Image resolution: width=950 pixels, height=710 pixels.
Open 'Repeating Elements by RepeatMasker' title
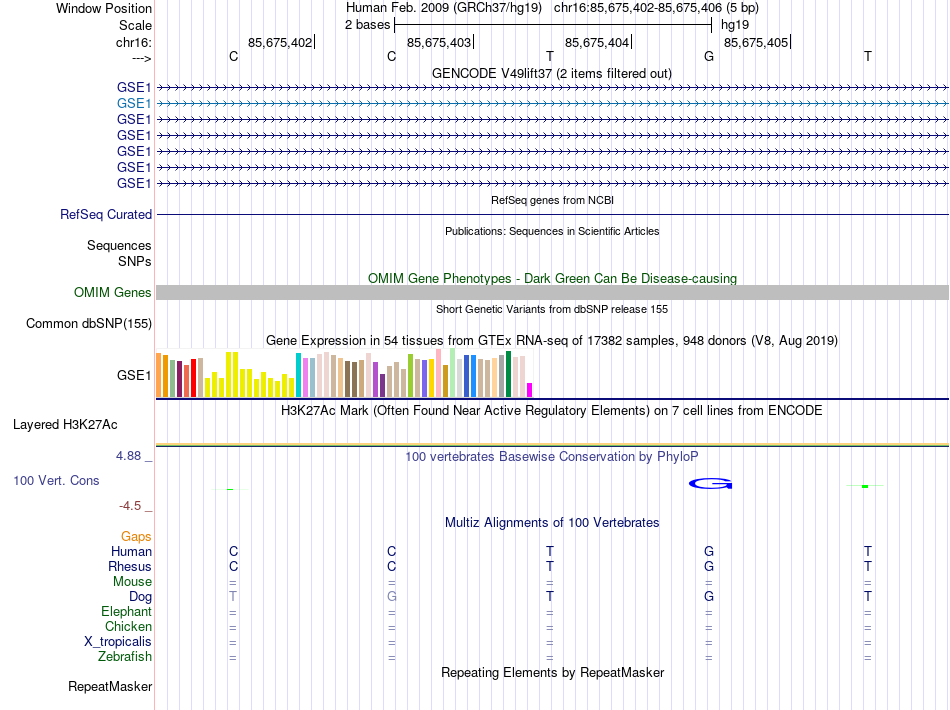coord(552,672)
